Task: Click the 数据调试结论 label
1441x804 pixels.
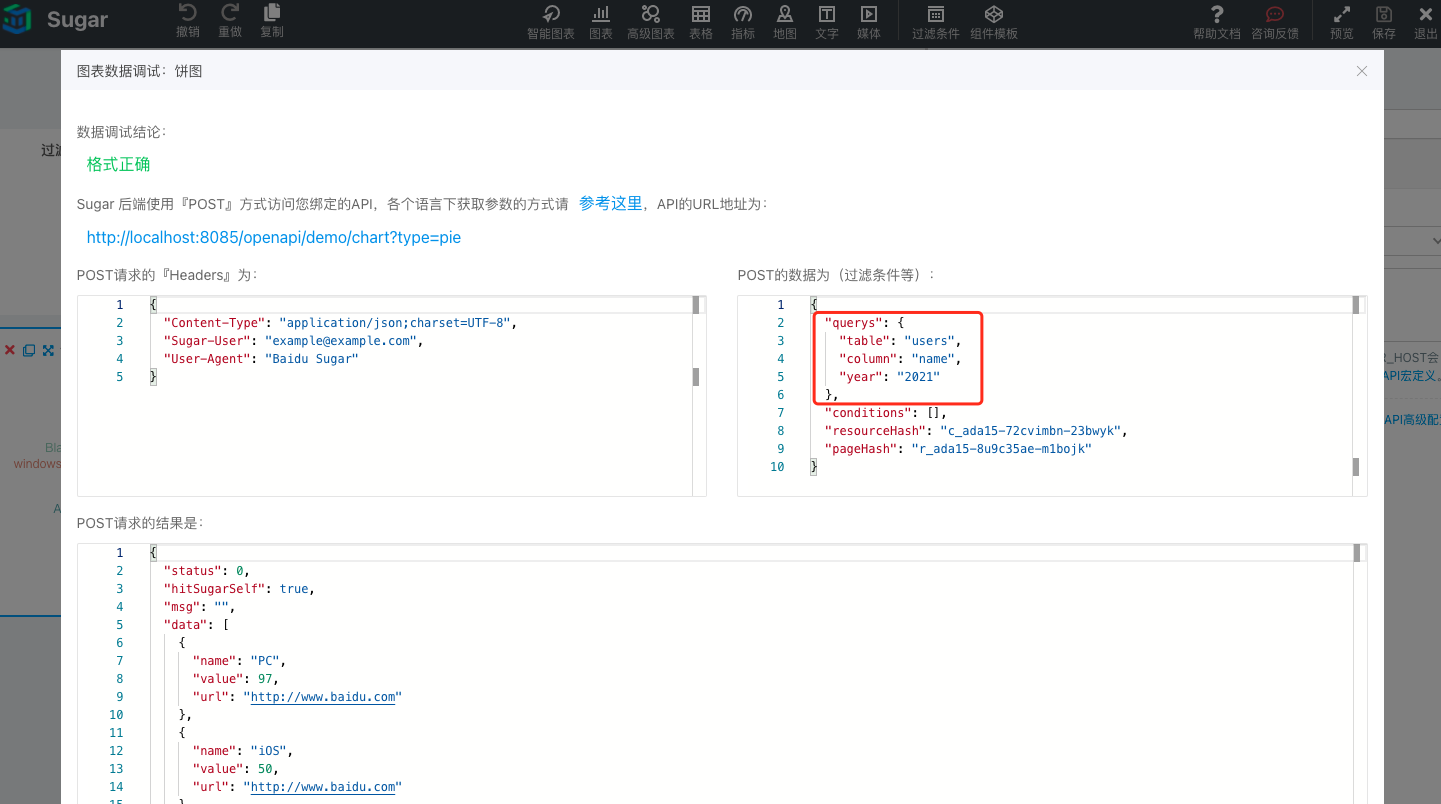Action: (x=122, y=132)
